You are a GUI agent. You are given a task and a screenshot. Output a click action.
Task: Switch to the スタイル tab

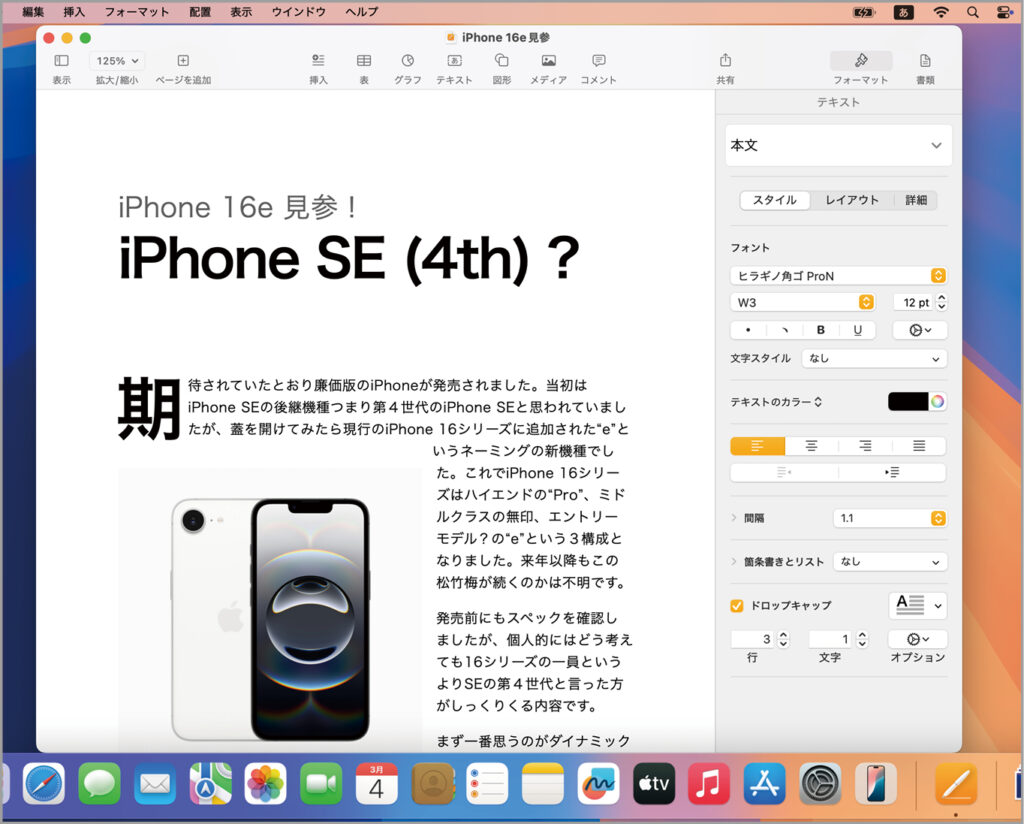point(775,200)
